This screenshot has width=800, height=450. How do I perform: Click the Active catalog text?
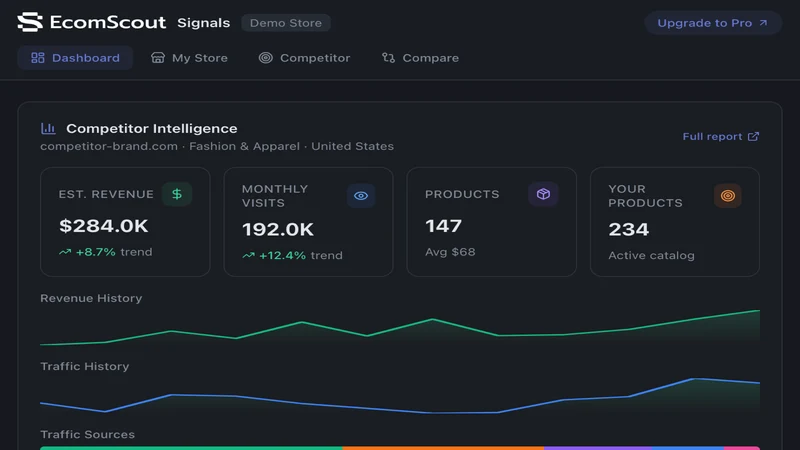pos(652,256)
